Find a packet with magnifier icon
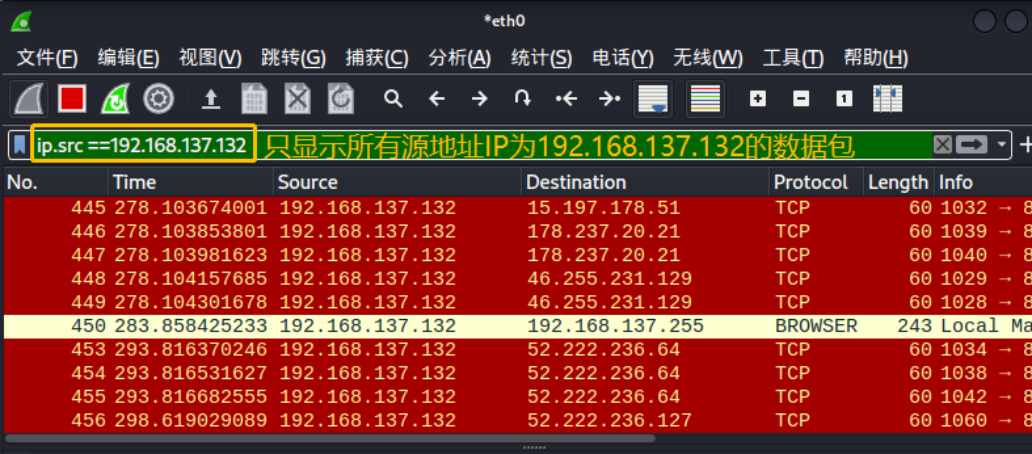1032x454 pixels. pyautogui.click(x=393, y=99)
